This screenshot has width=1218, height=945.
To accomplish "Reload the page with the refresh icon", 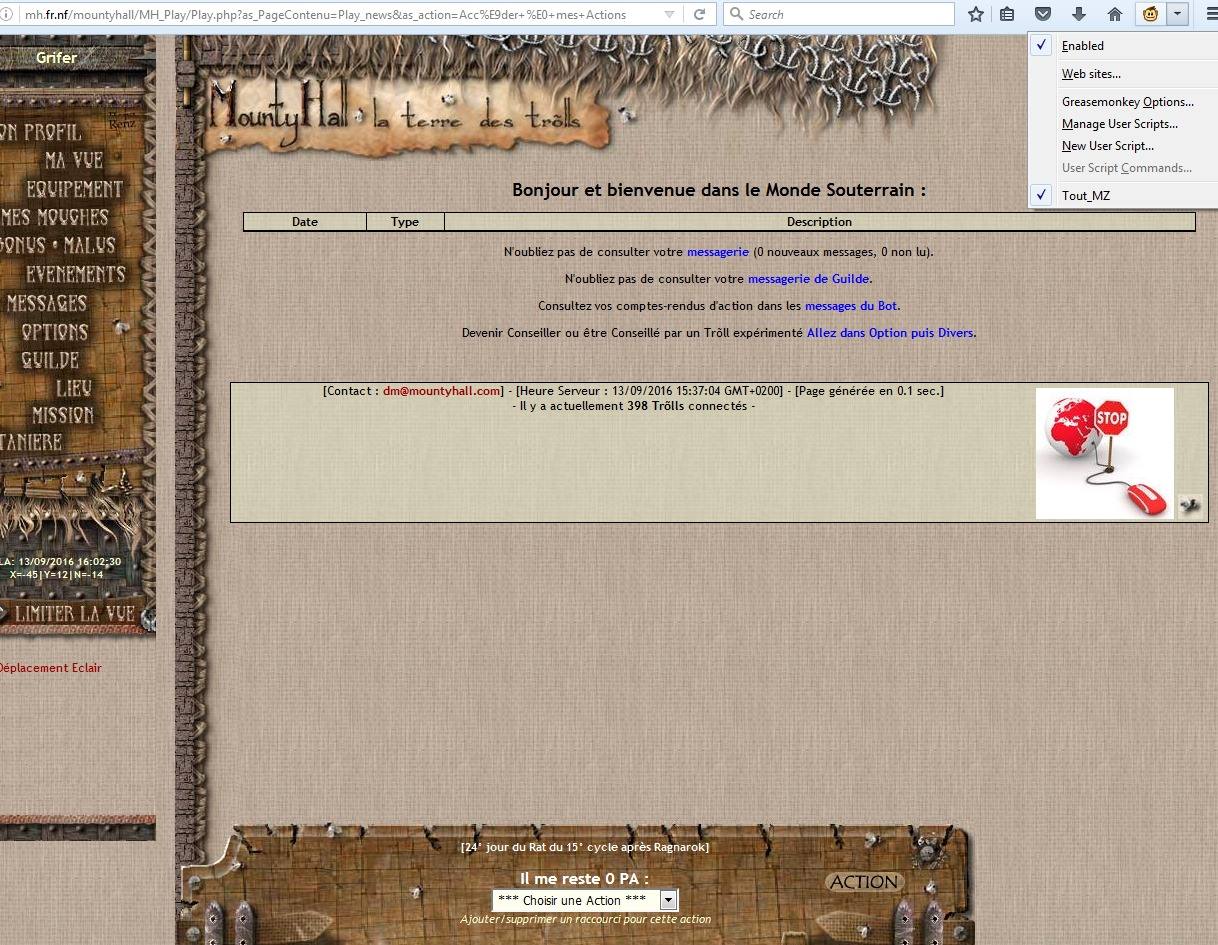I will 700,14.
